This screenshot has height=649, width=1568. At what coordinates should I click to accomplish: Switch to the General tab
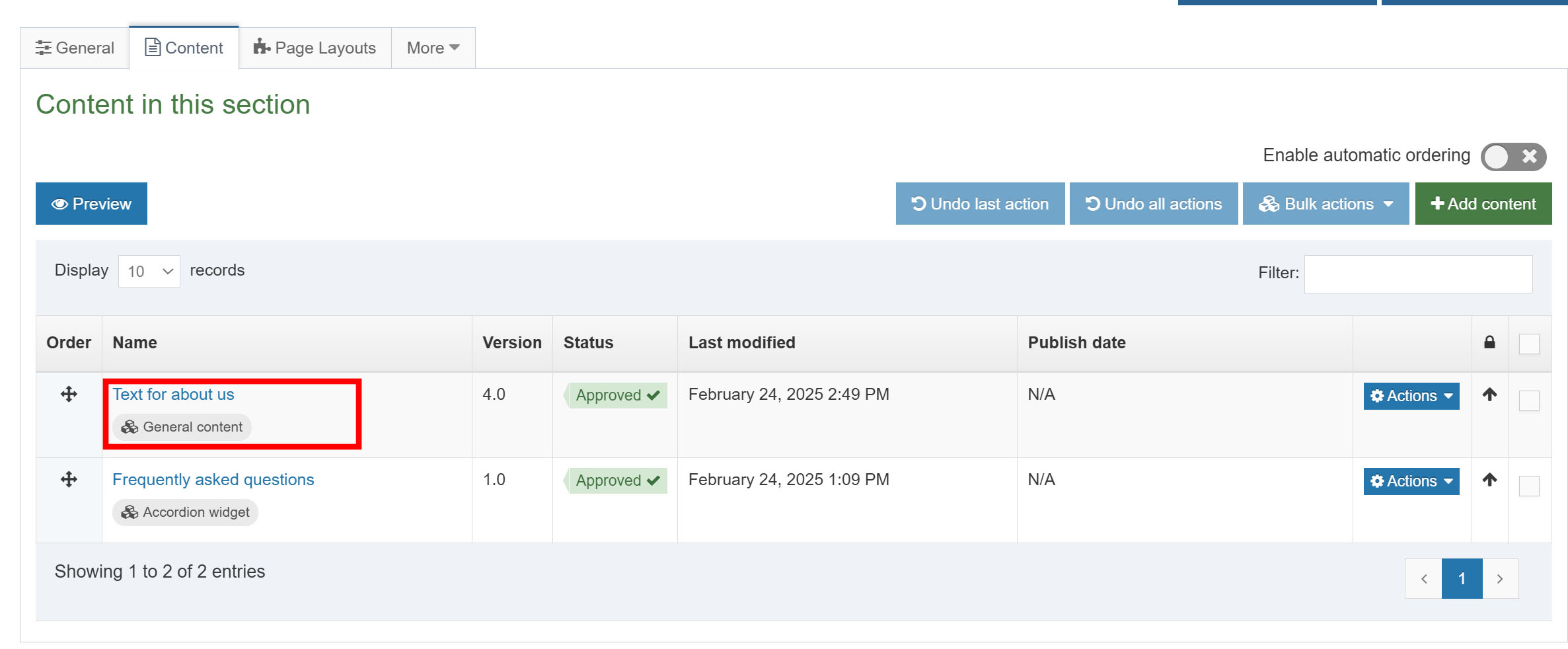[75, 48]
